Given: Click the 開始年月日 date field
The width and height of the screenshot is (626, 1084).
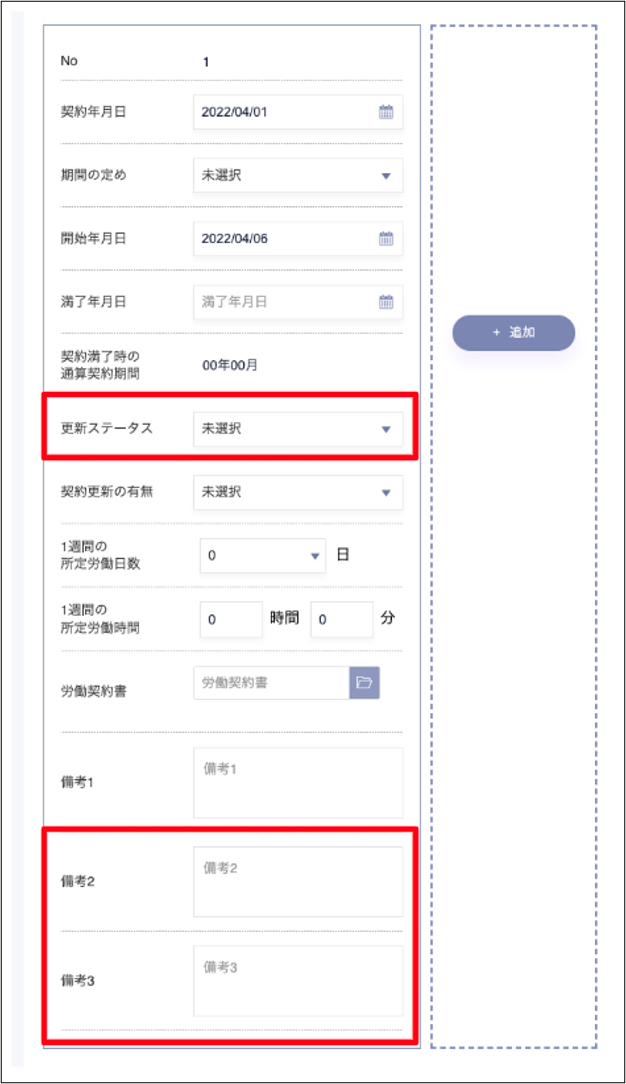Looking at the screenshot, I should 280,239.
